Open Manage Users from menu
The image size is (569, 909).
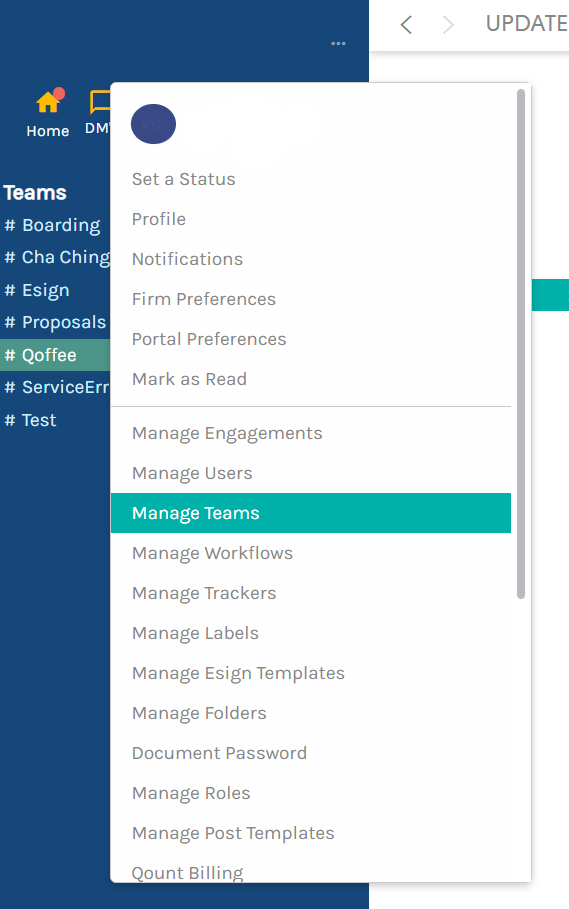tap(192, 473)
